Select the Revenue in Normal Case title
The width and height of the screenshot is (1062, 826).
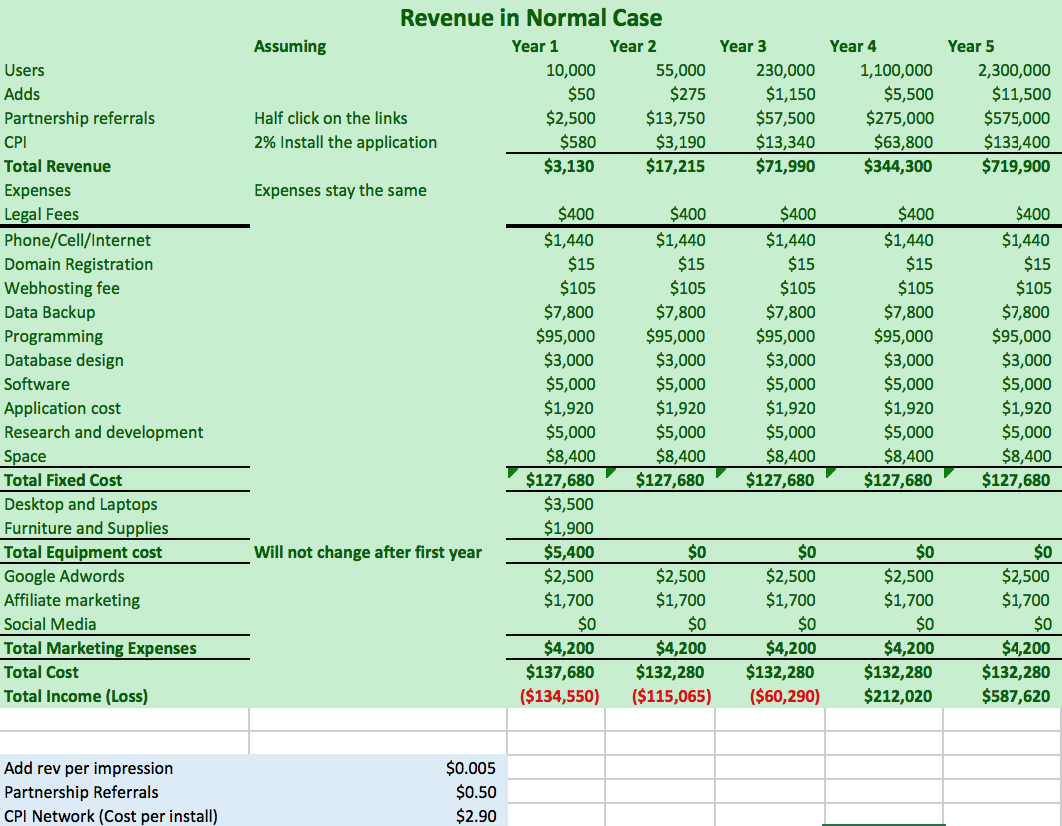[530, 18]
